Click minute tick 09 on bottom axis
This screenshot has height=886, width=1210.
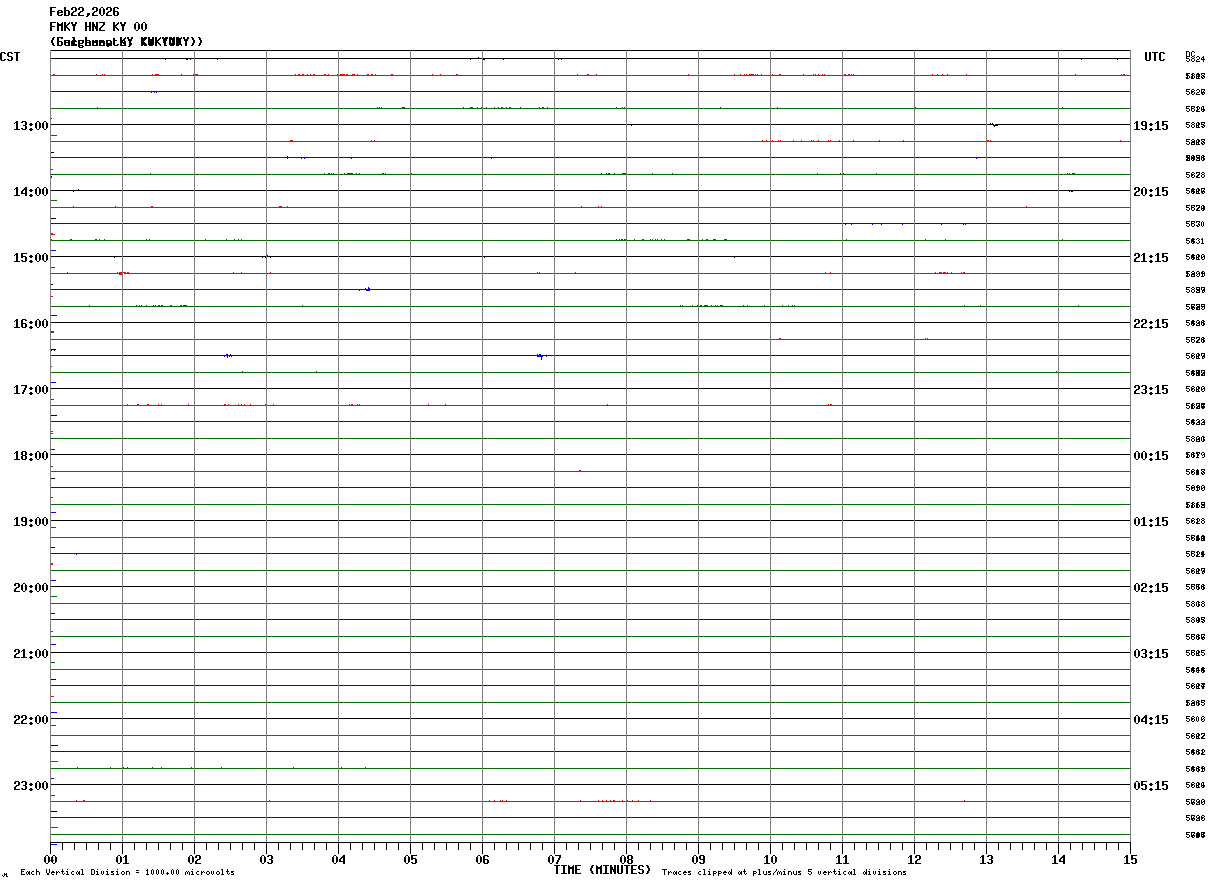click(698, 859)
